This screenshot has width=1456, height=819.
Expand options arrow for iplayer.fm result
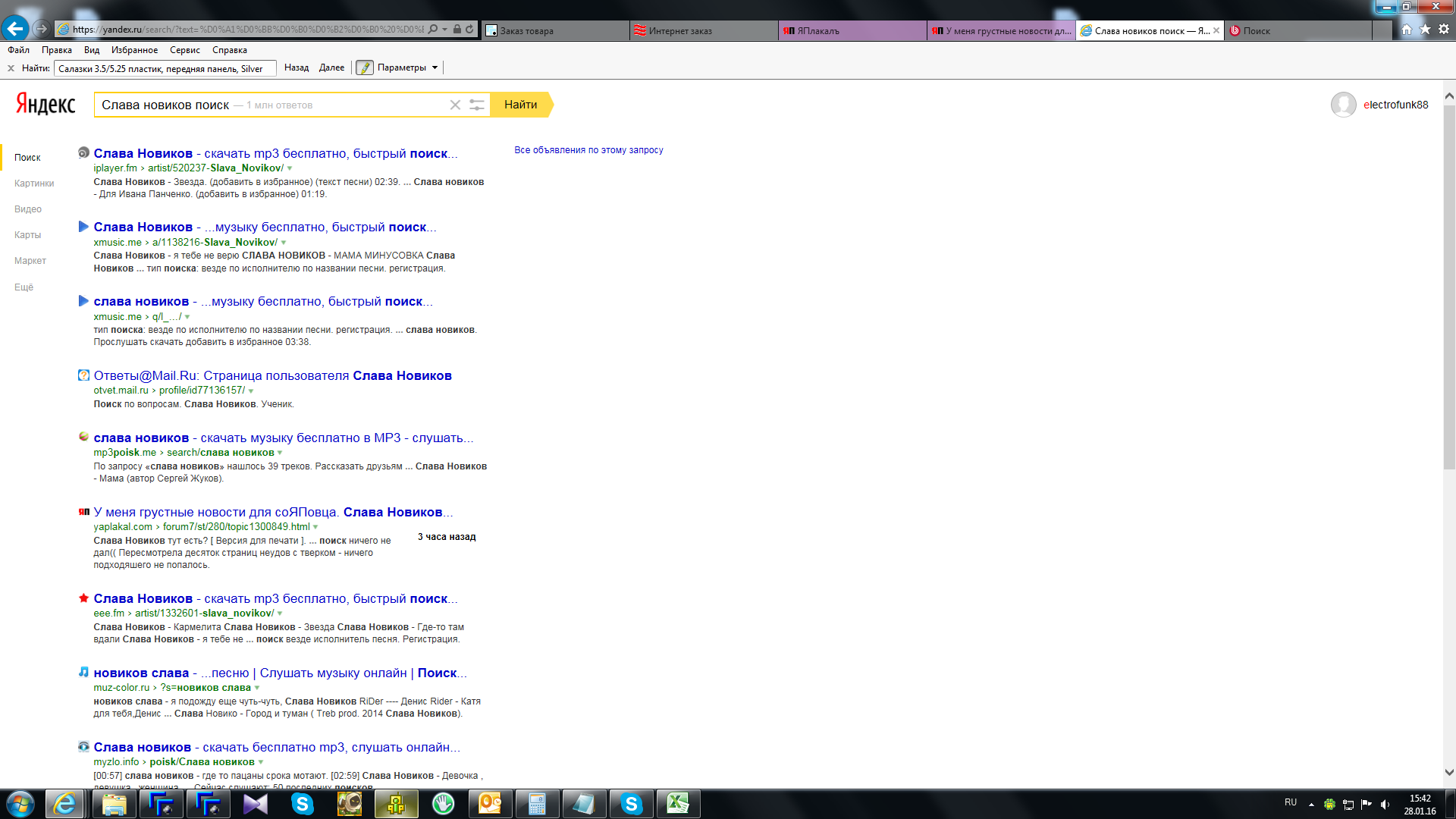290,168
